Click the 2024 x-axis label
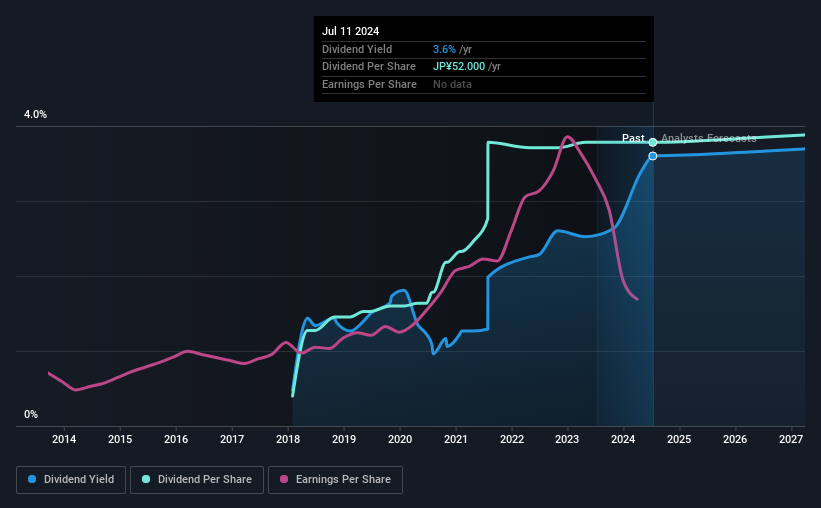 point(623,439)
